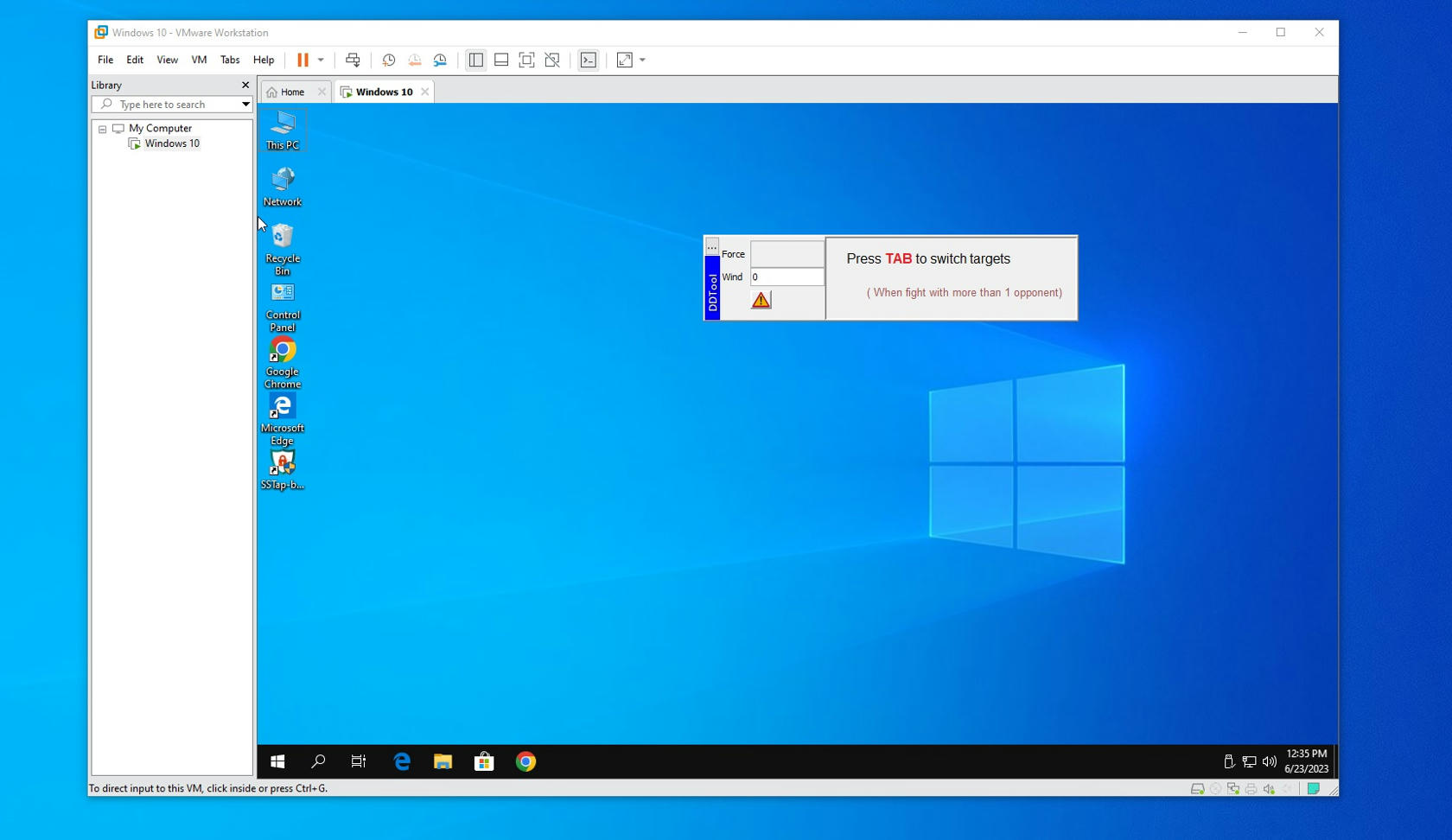This screenshot has width=1452, height=840.
Task: Pause the virtual machine with the orange button
Action: click(x=302, y=60)
